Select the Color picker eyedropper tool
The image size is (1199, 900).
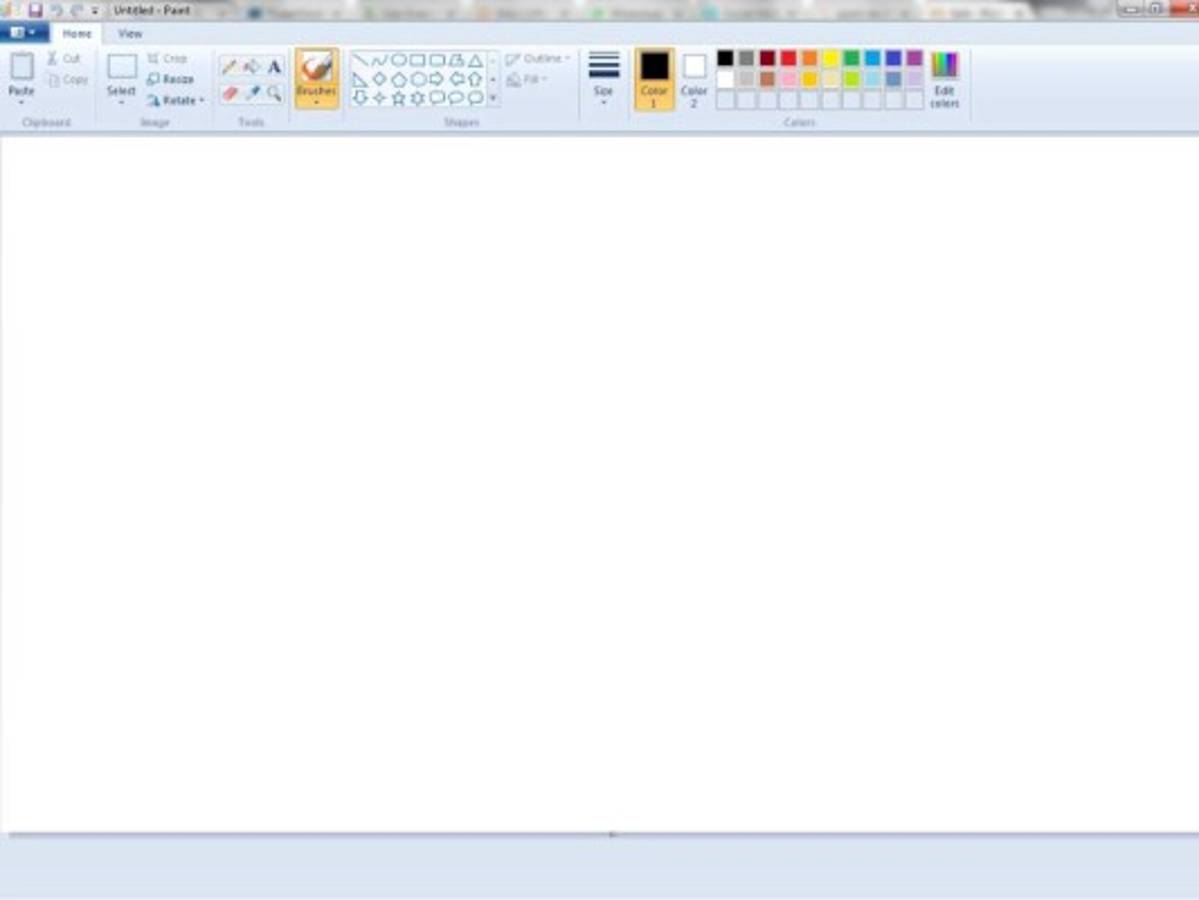click(x=252, y=93)
